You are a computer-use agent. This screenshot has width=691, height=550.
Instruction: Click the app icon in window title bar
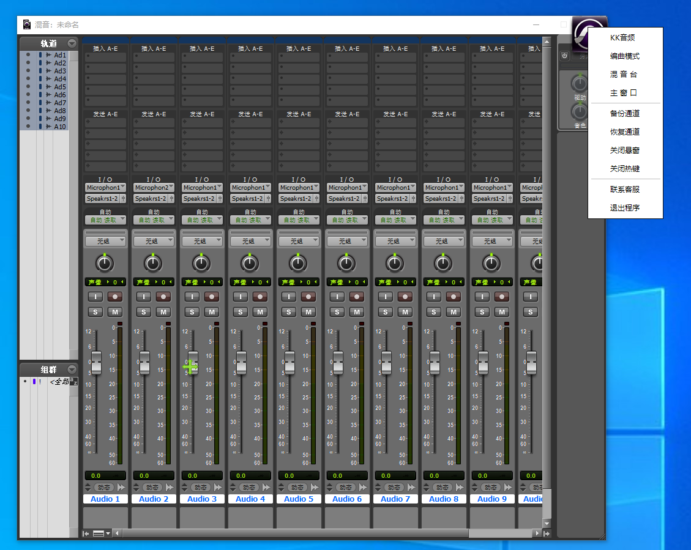pyautogui.click(x=27, y=24)
